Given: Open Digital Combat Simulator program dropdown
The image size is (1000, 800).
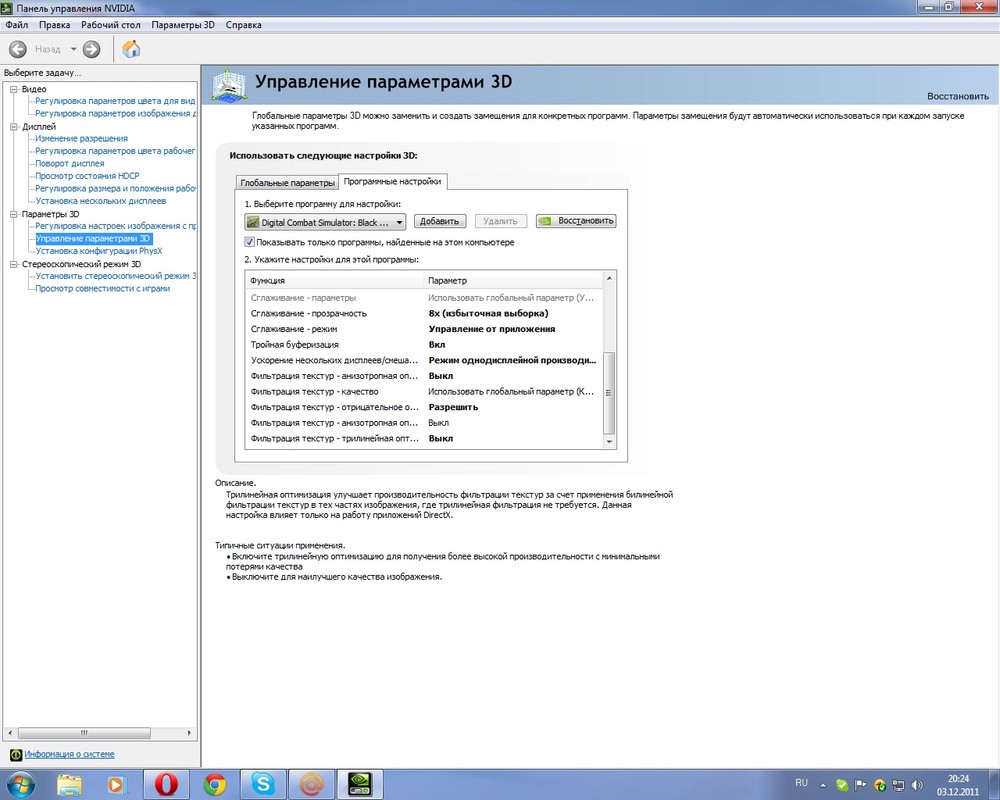Looking at the screenshot, I should (325, 222).
